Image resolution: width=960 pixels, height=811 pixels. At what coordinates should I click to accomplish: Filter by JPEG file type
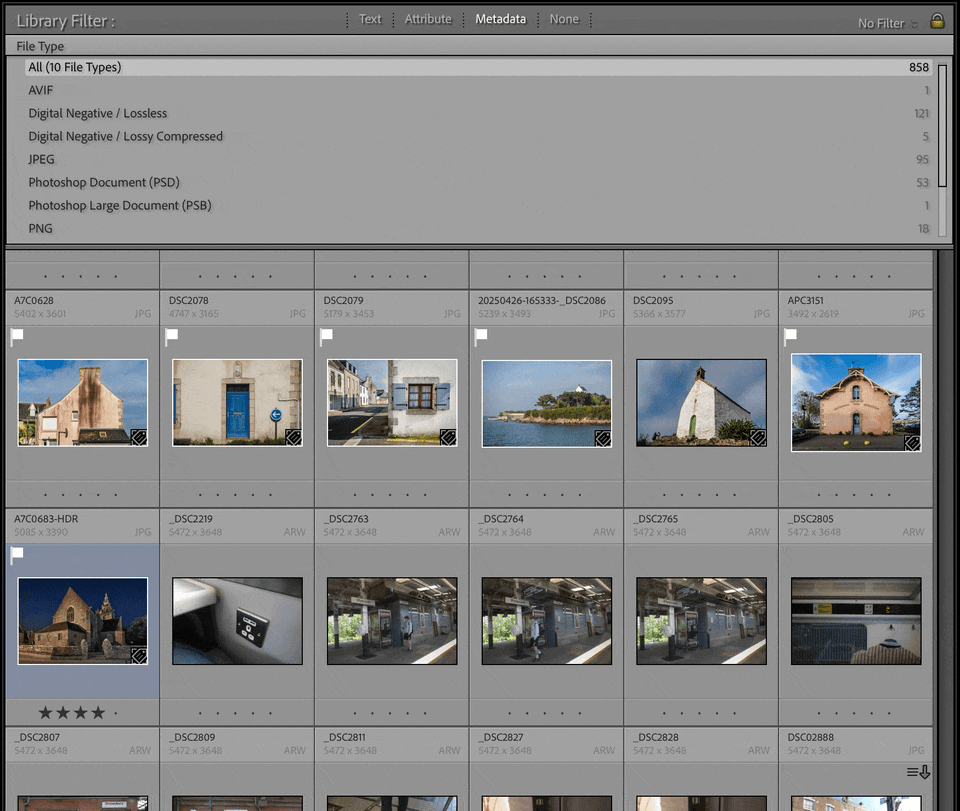[478, 159]
